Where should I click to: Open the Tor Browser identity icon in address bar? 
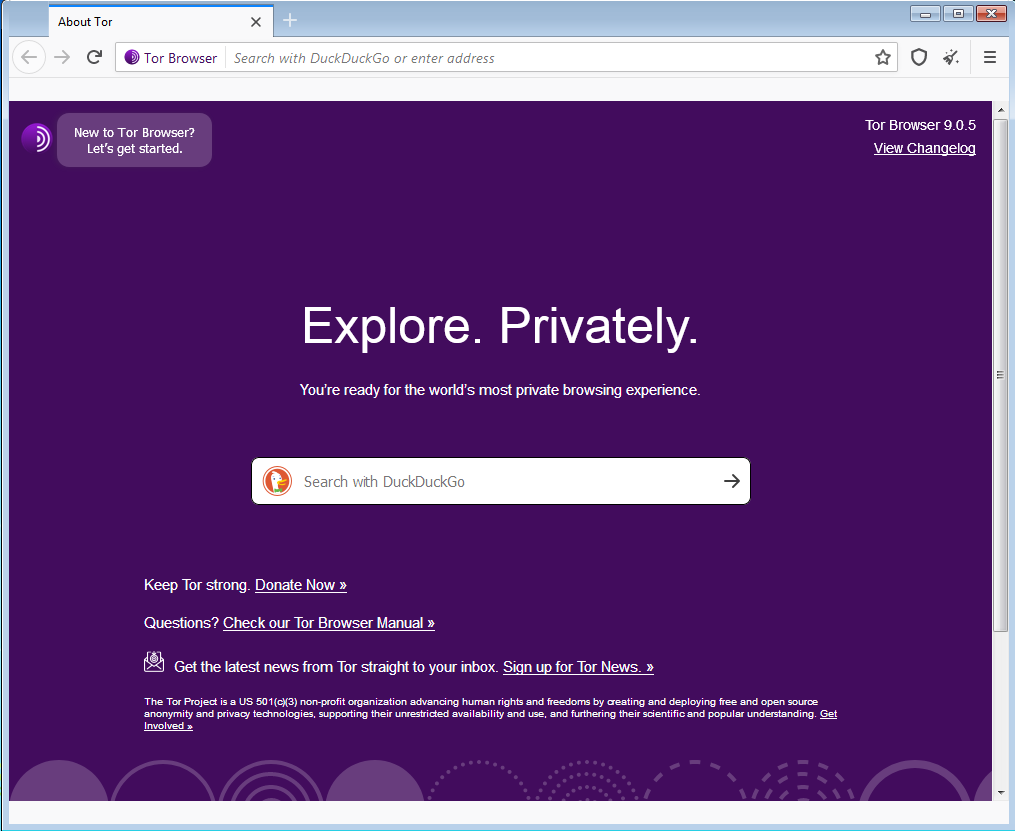coord(171,58)
